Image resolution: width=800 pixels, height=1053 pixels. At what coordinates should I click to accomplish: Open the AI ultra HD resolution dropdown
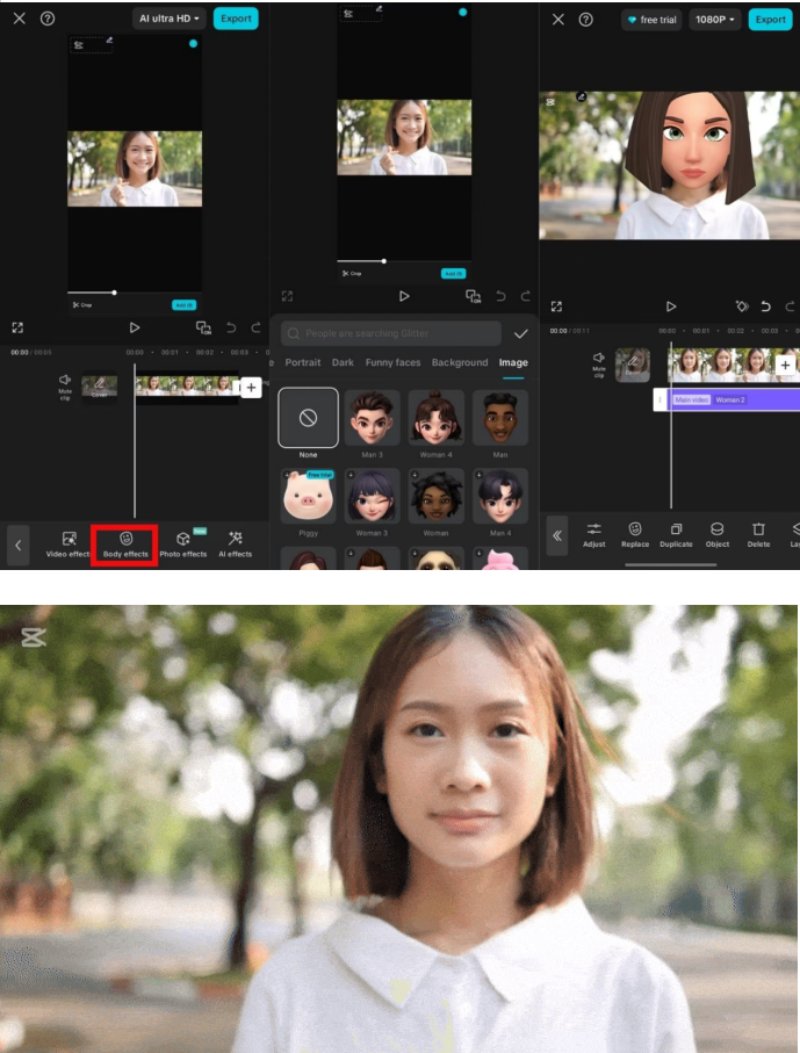point(169,19)
